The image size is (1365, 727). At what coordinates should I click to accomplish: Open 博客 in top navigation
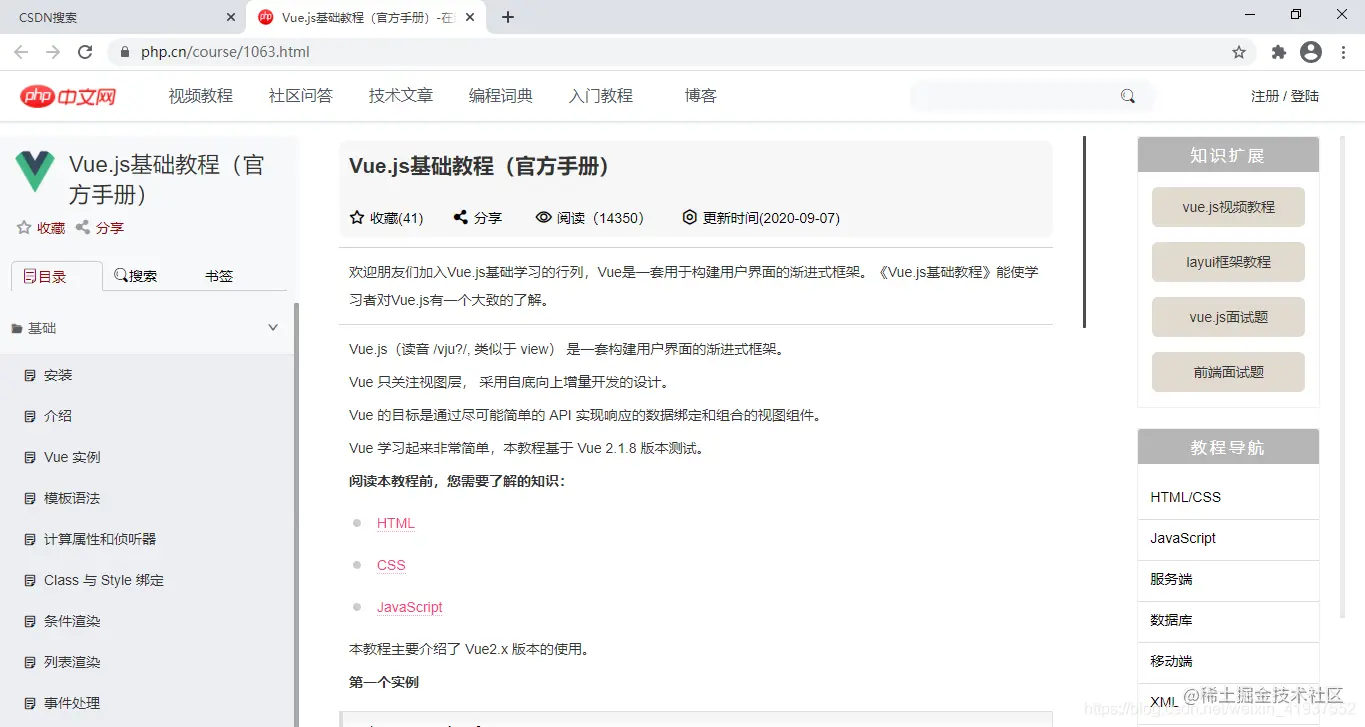point(701,96)
